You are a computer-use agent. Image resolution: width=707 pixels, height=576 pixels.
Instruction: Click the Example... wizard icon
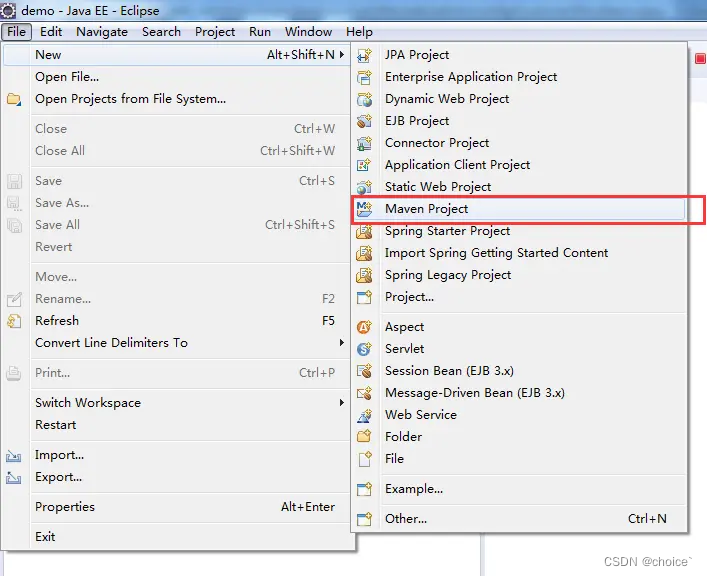364,489
